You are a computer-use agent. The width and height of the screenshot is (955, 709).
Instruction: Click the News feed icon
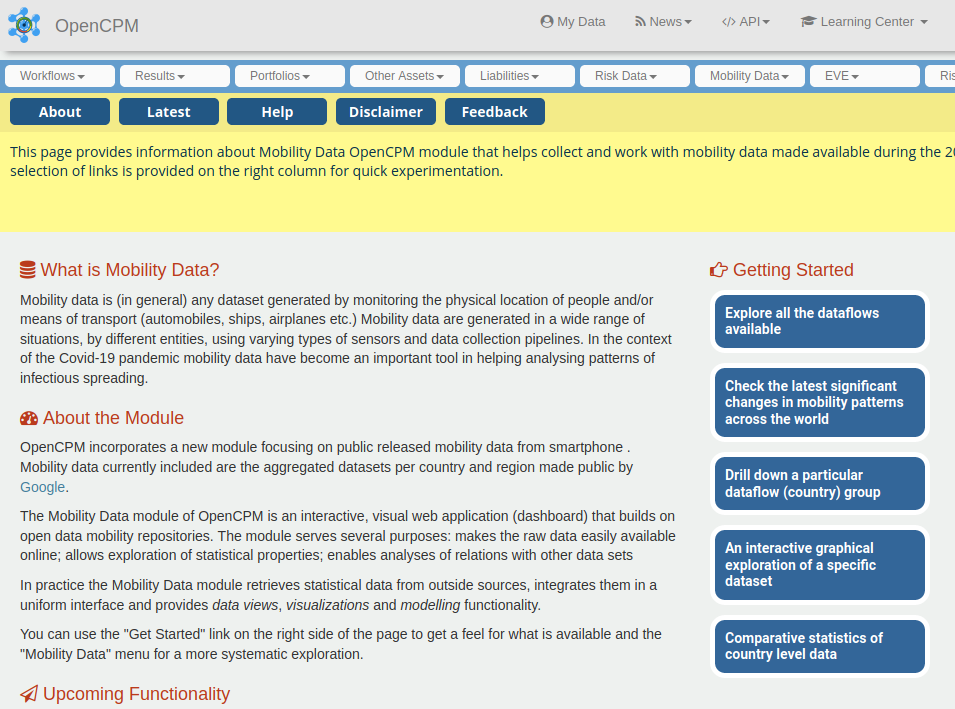[x=641, y=20]
